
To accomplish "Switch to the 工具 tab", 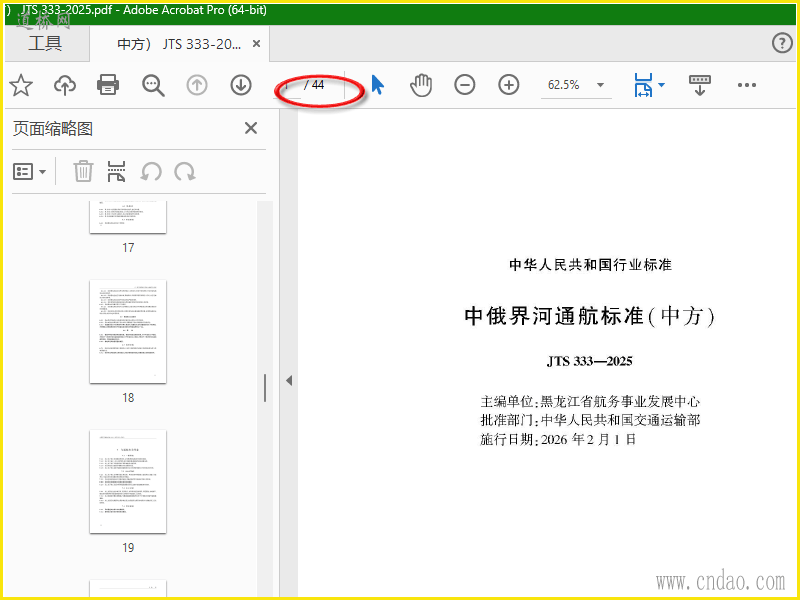I will pos(45,43).
